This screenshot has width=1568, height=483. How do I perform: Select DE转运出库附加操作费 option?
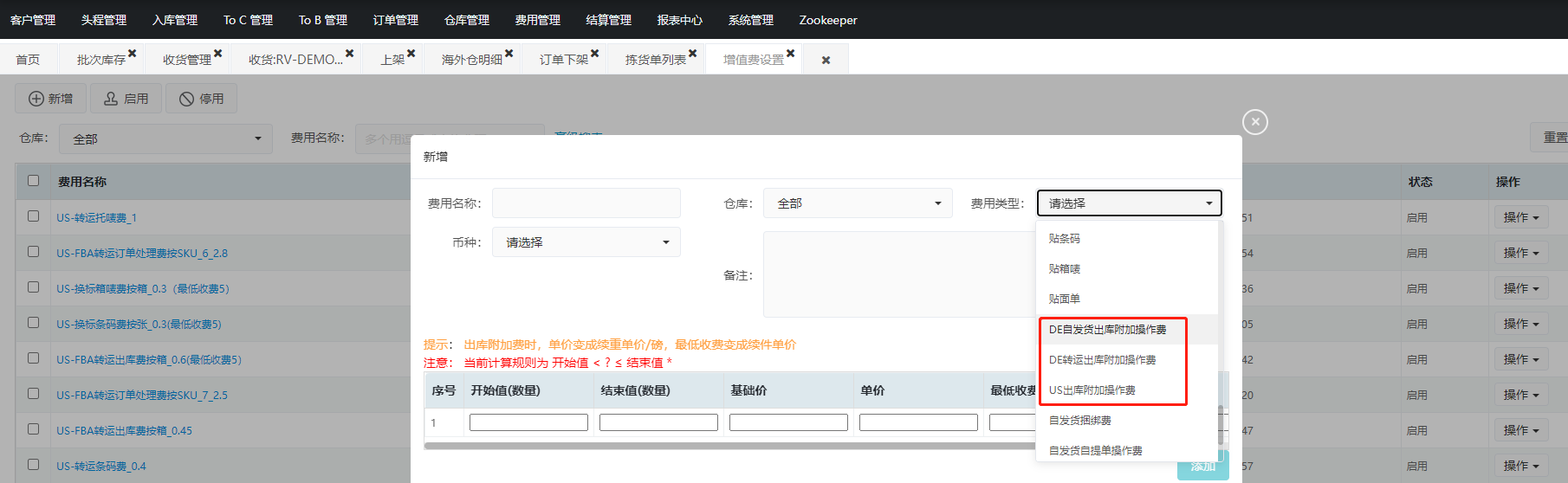[x=1127, y=360]
